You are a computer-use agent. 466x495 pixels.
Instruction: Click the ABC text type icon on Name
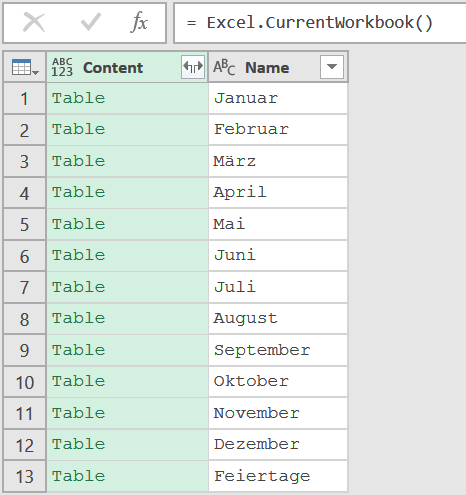point(224,67)
